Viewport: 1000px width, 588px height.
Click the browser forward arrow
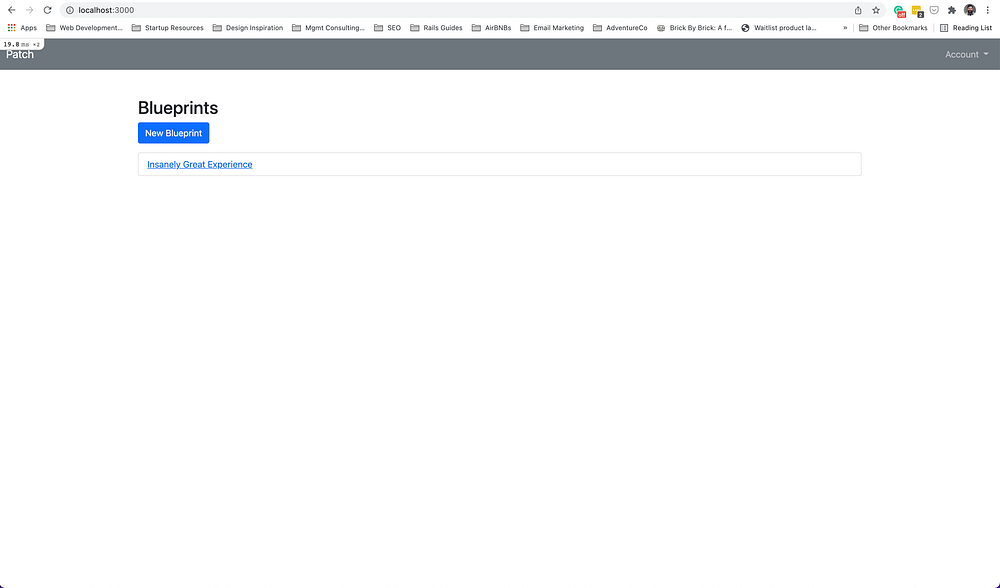pyautogui.click(x=29, y=10)
